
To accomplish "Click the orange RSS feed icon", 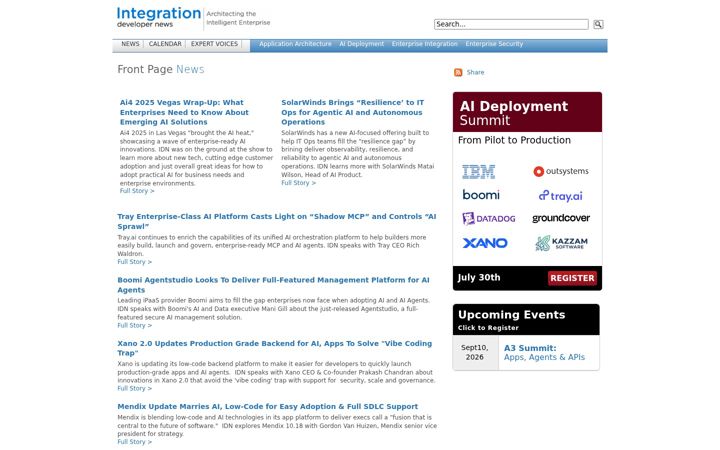I will (458, 73).
